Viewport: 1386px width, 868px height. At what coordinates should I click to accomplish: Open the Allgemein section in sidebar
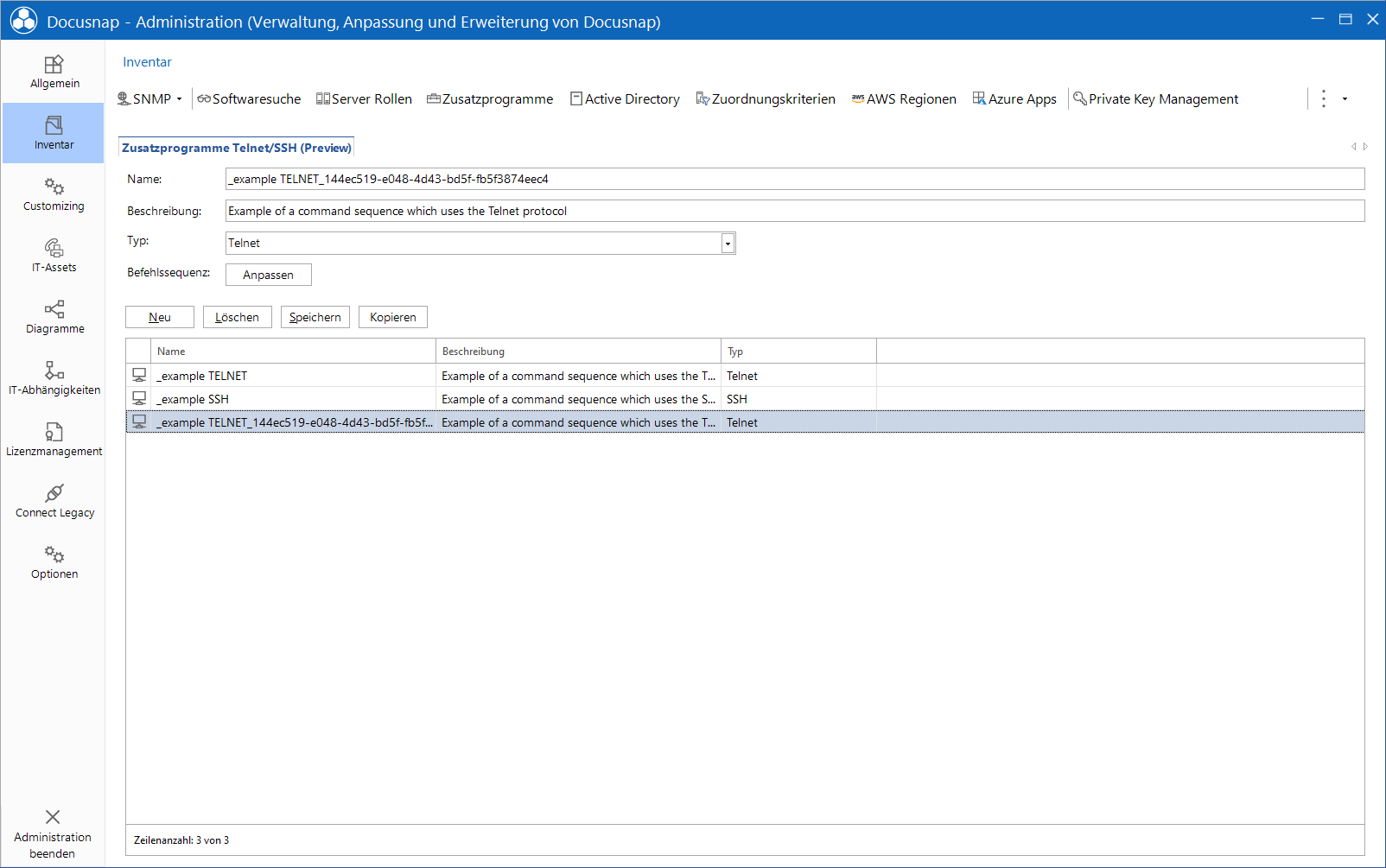click(x=54, y=72)
